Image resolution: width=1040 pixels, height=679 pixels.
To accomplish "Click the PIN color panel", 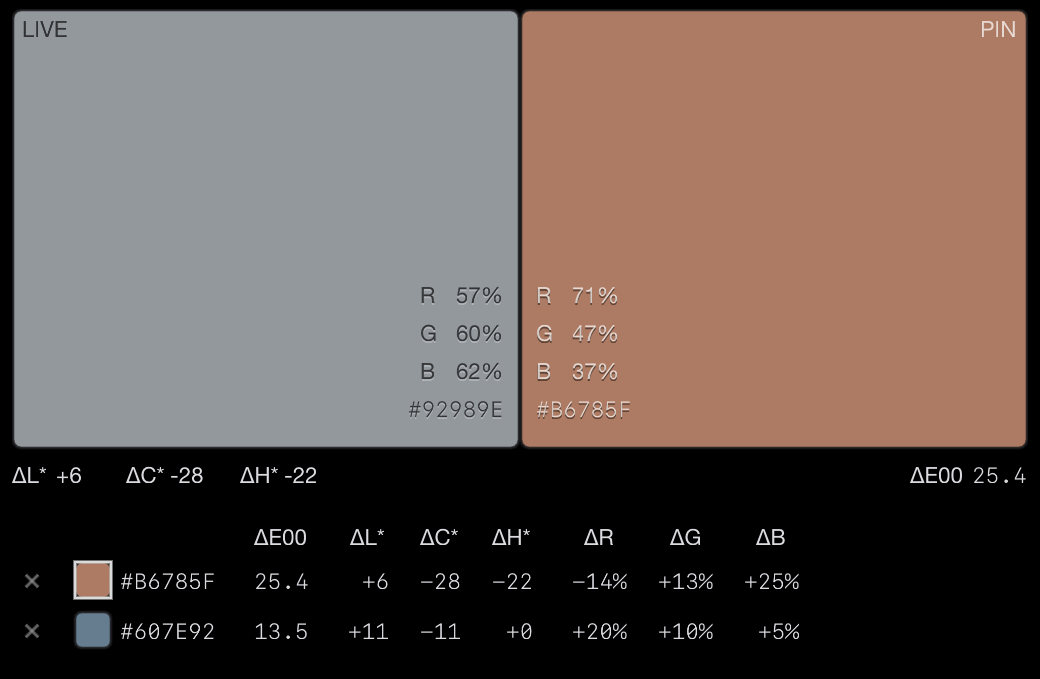I will click(774, 229).
